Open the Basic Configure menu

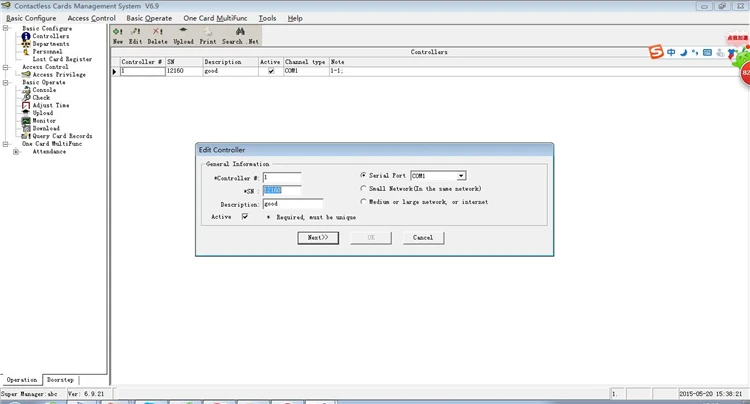pyautogui.click(x=31, y=18)
